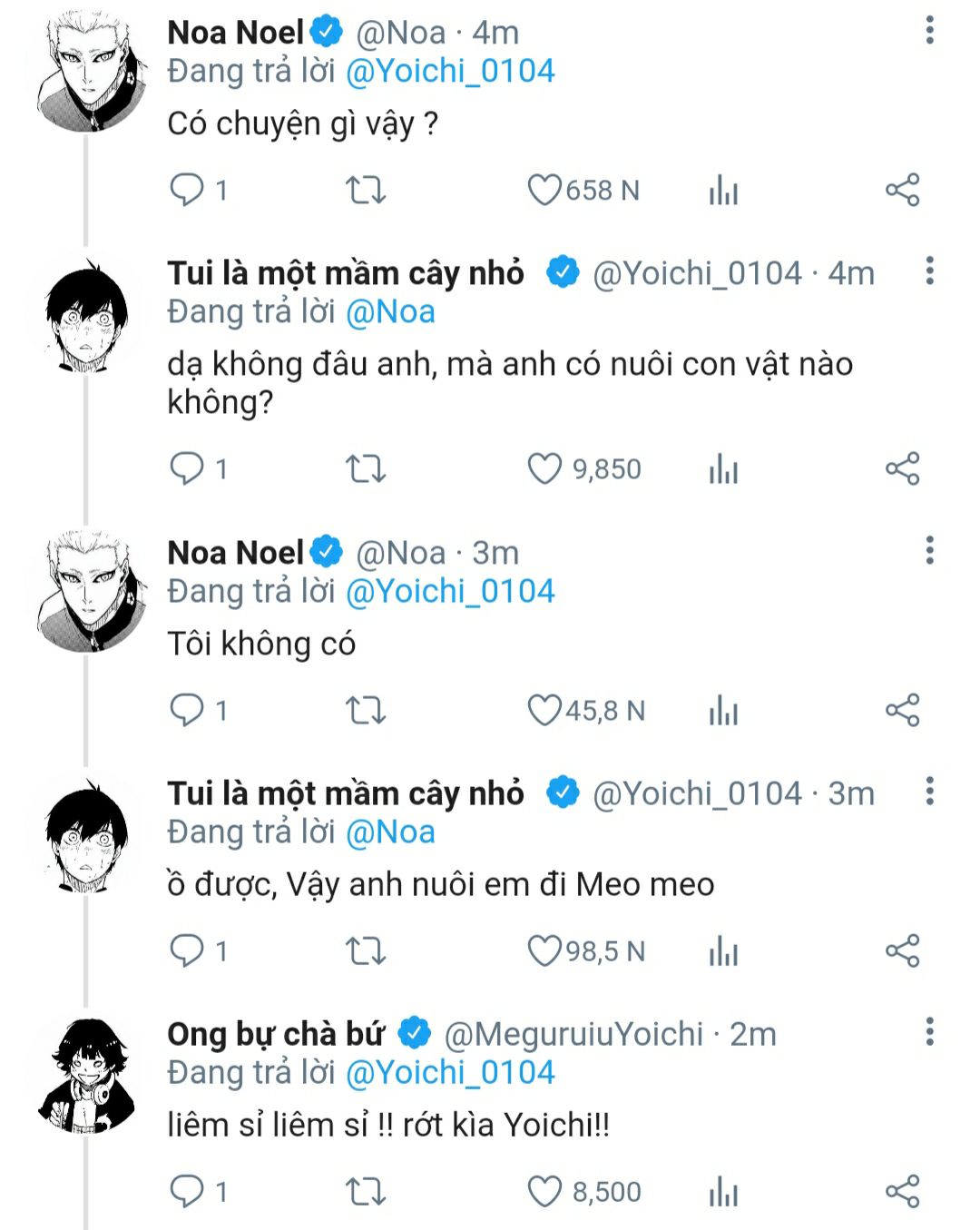Retweet the "Tôi không có" tweet

[x=366, y=710]
